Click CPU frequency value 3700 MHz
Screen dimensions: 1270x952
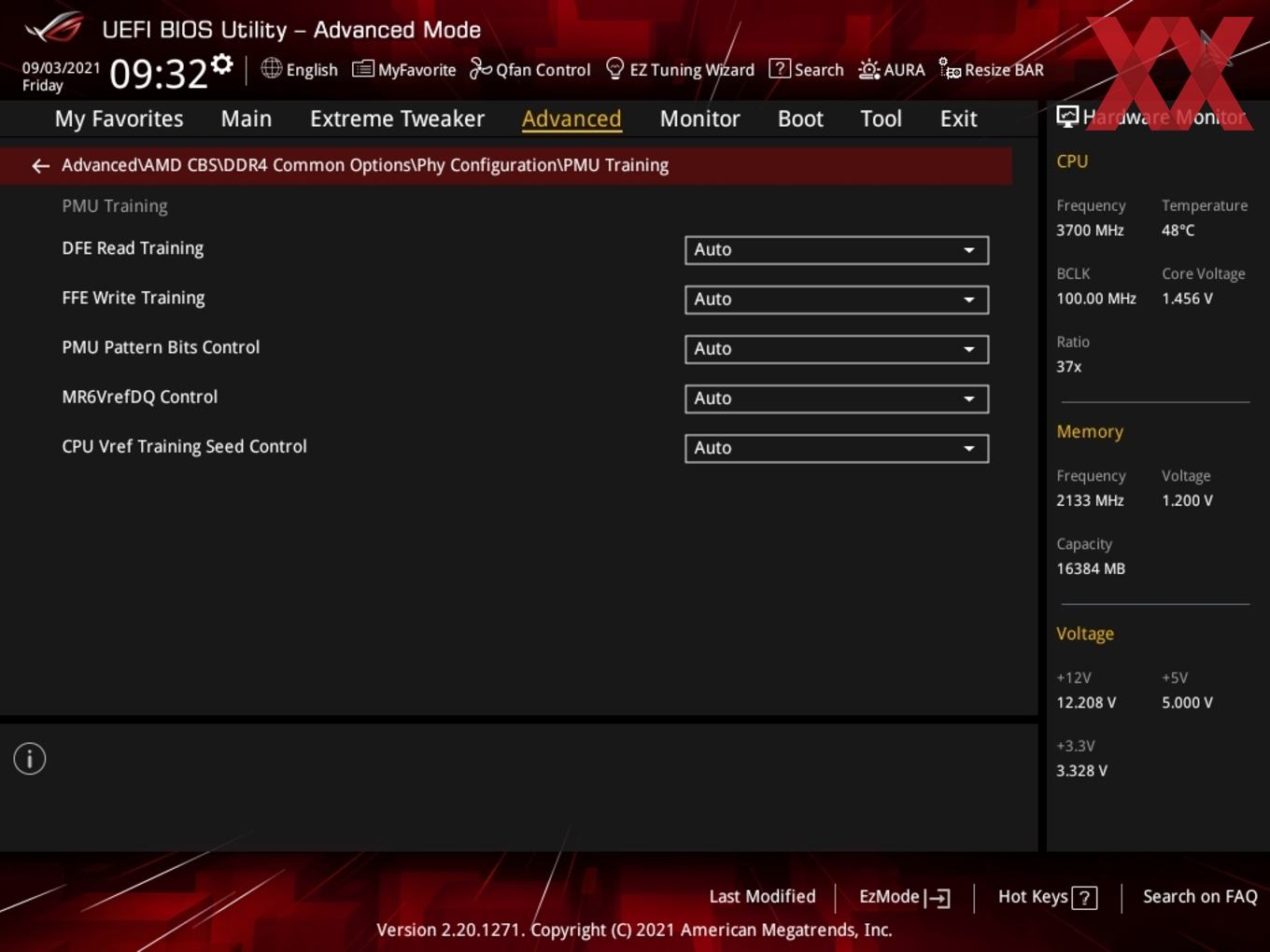(1090, 231)
